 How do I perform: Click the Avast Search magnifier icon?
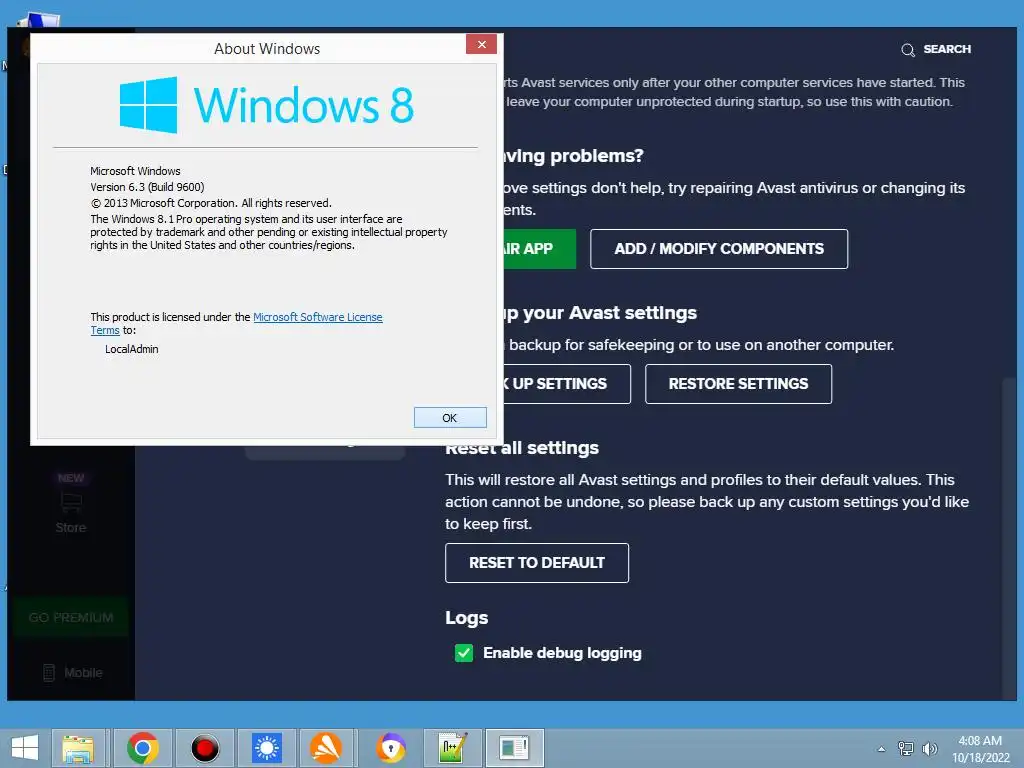[x=908, y=50]
